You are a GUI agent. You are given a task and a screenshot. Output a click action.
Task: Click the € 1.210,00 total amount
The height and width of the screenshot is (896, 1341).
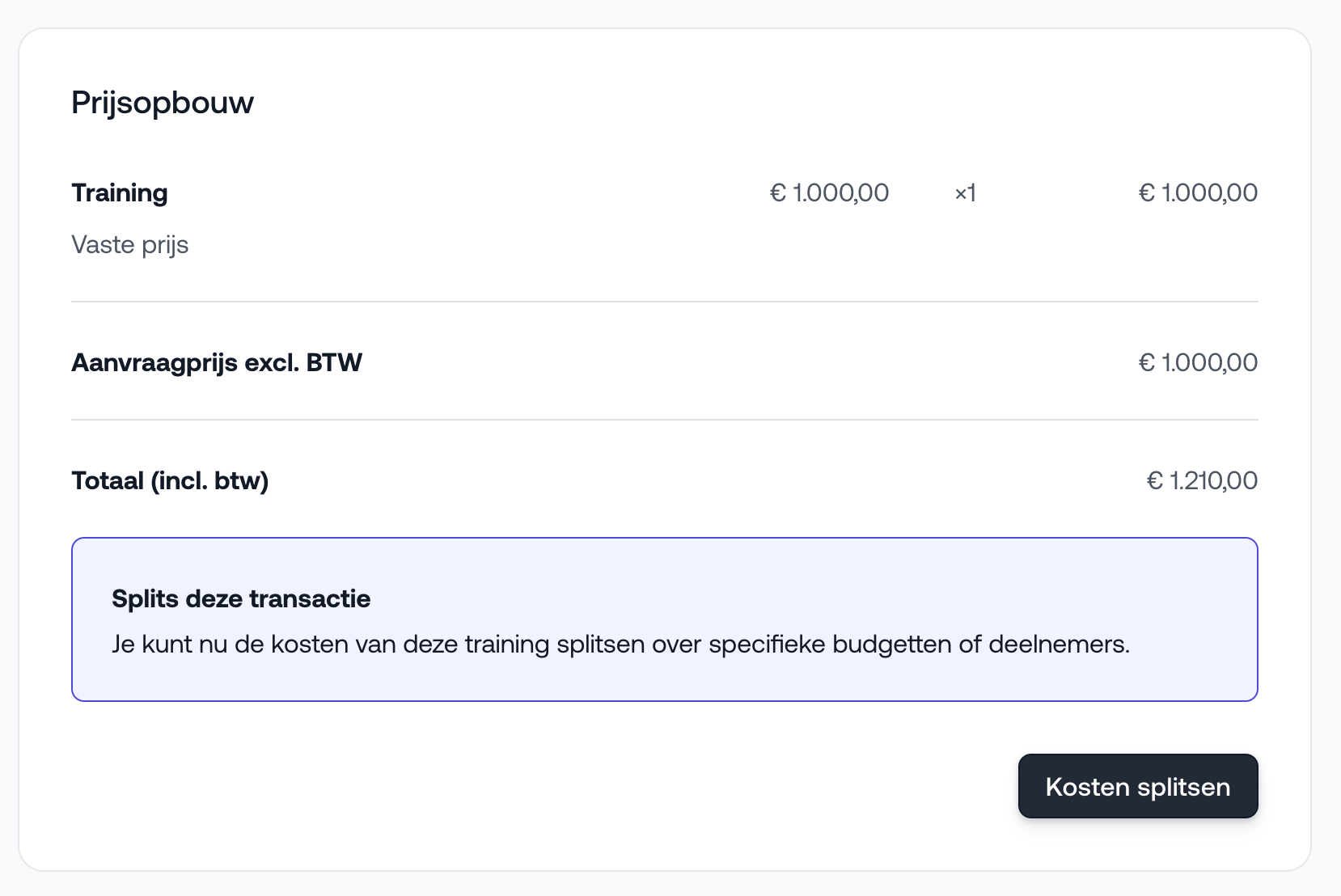[1202, 481]
